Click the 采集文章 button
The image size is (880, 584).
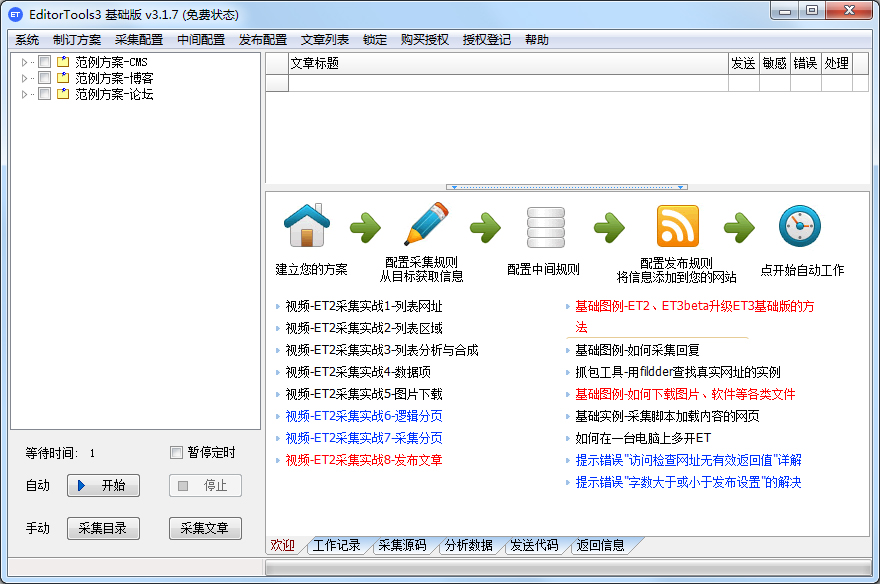coord(205,528)
